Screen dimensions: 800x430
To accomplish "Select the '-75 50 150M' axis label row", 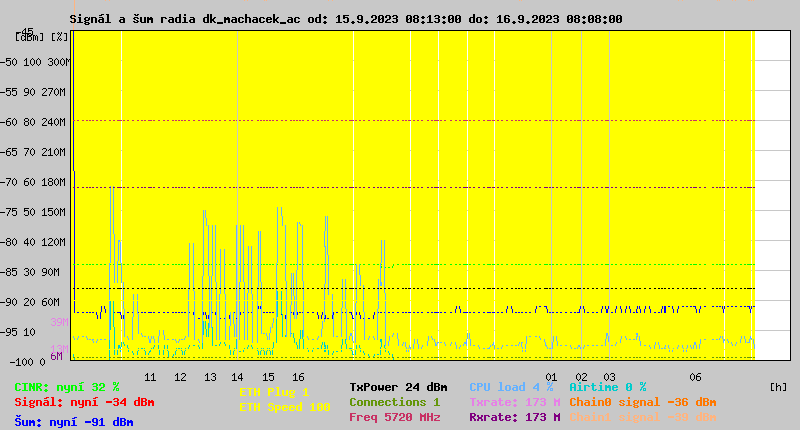I will coord(35,212).
